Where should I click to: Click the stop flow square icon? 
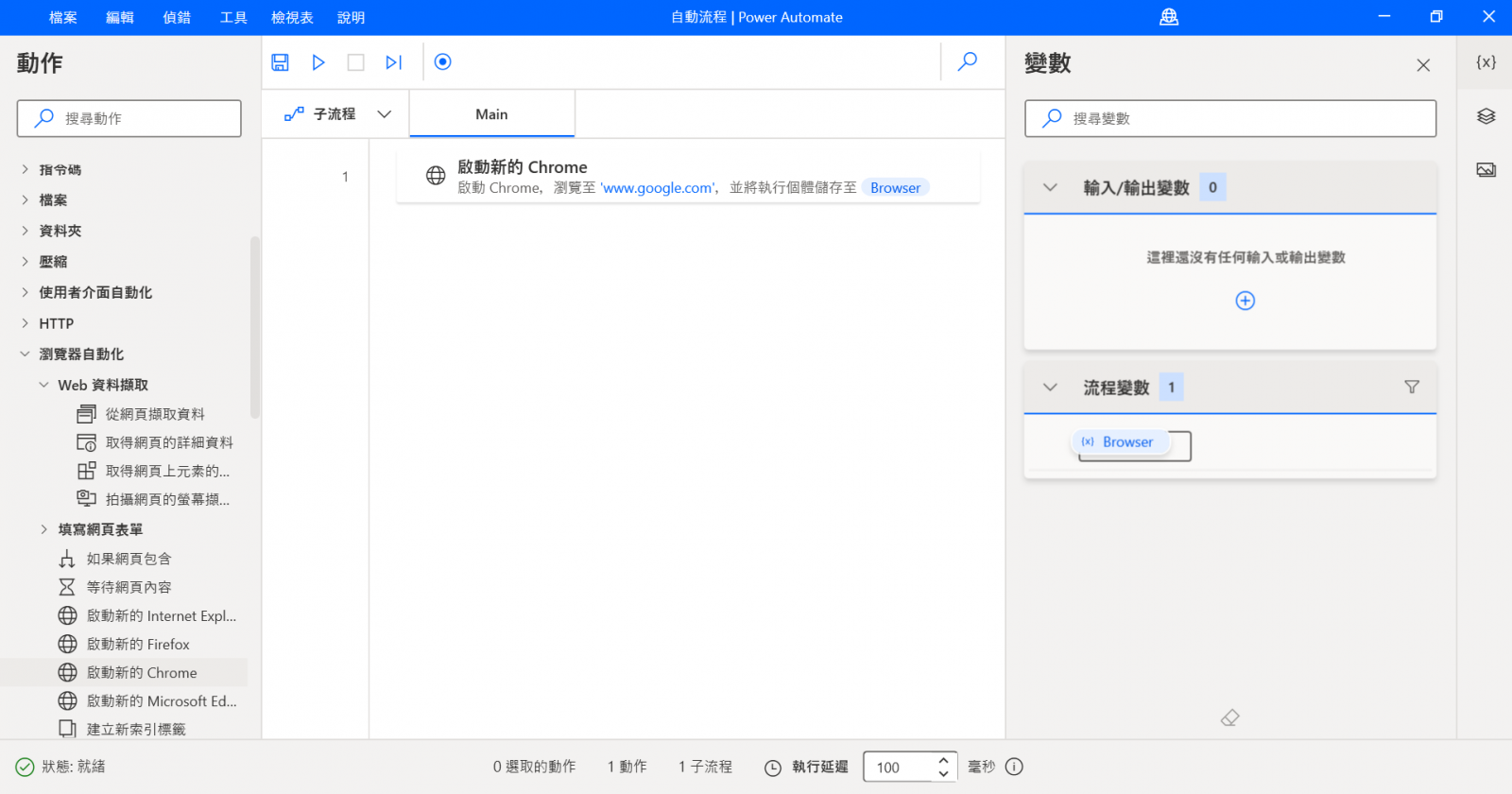pos(356,62)
